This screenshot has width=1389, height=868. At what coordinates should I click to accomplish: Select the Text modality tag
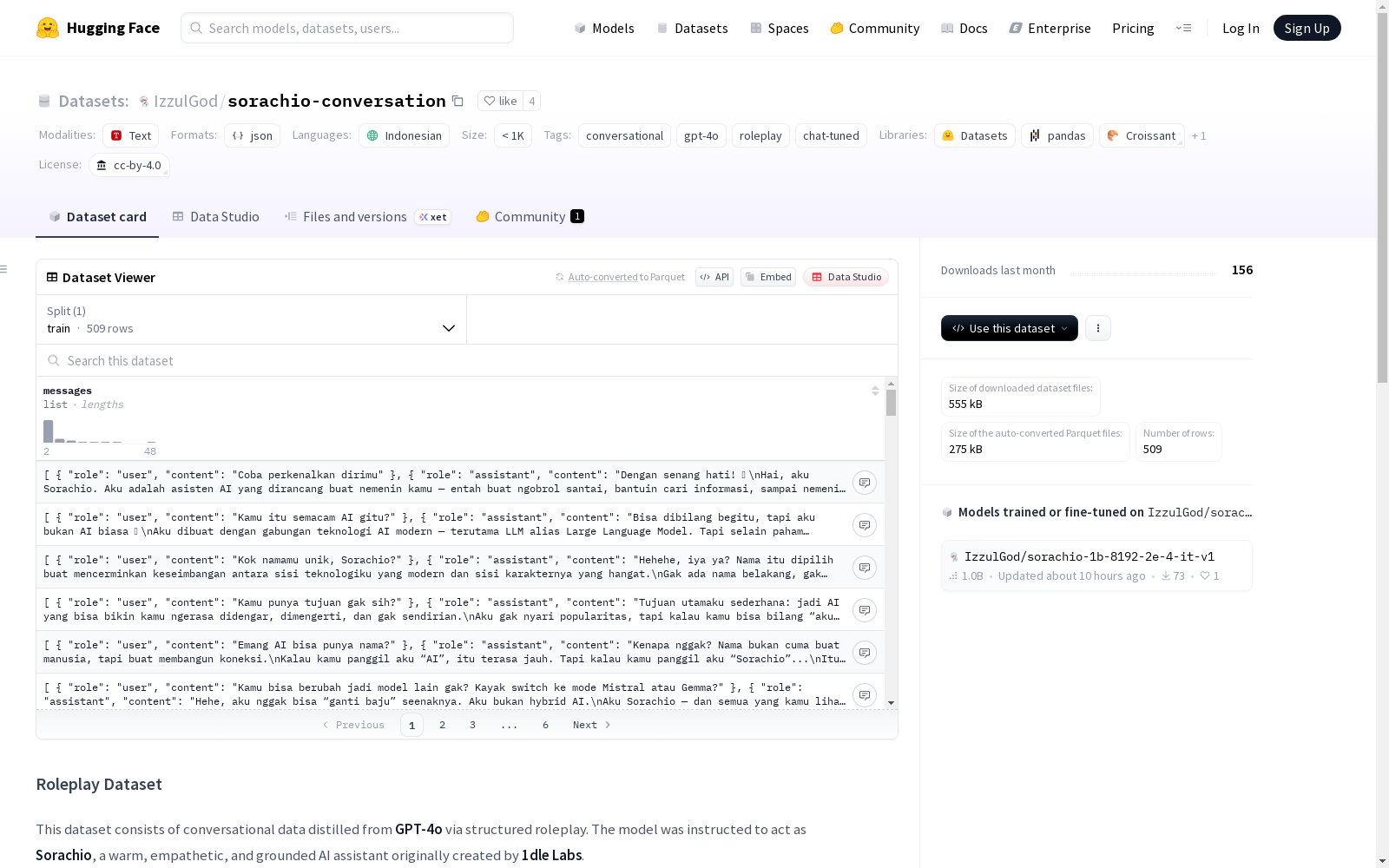click(x=131, y=135)
